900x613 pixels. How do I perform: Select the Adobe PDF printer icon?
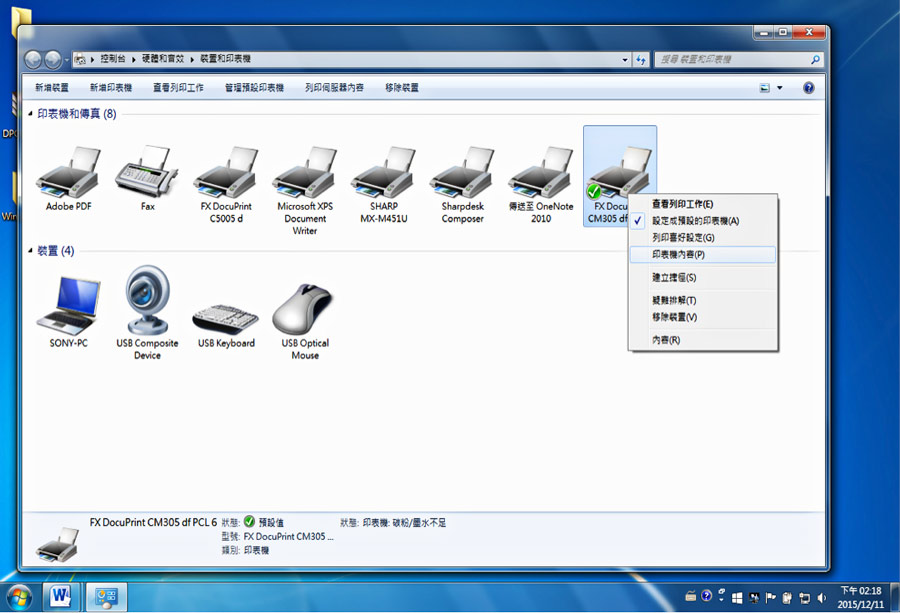click(x=68, y=172)
